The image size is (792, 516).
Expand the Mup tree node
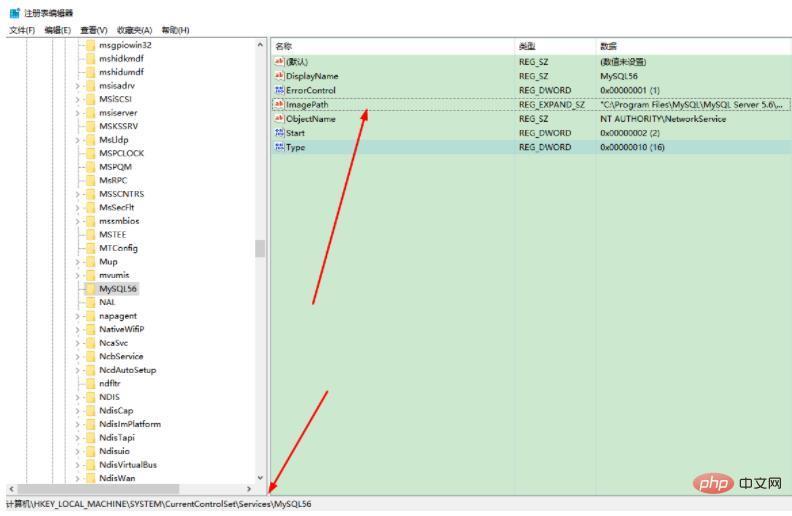tap(78, 262)
